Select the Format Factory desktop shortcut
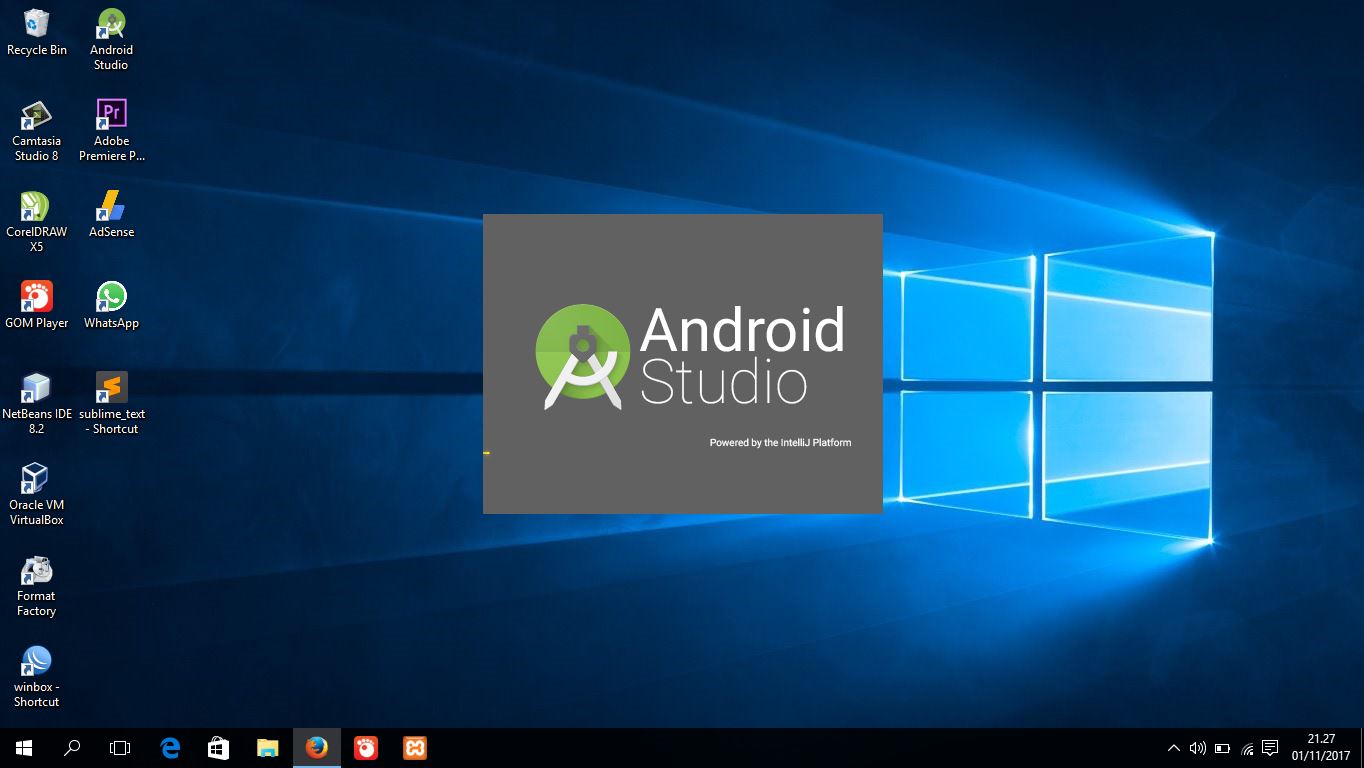The height and width of the screenshot is (768, 1364). pyautogui.click(x=37, y=586)
